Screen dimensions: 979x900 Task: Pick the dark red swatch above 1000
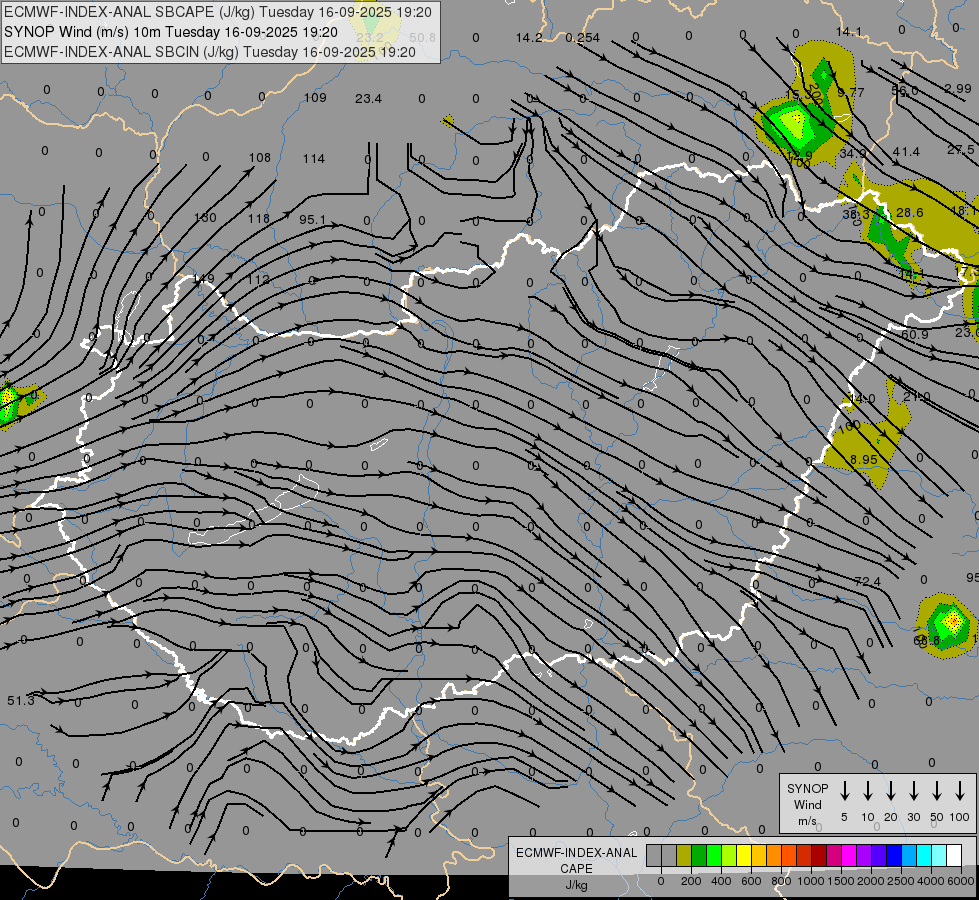tap(819, 856)
